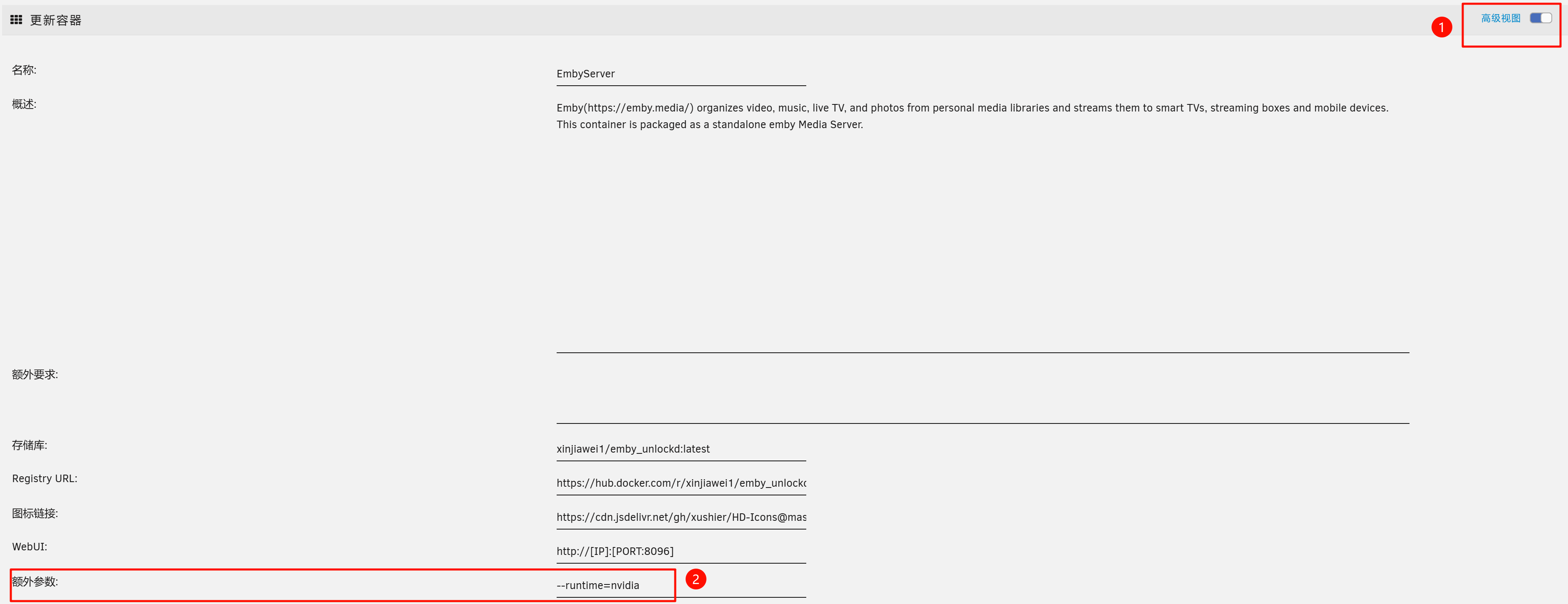Click the Registry URL: label
The image size is (1568, 604).
[45, 478]
